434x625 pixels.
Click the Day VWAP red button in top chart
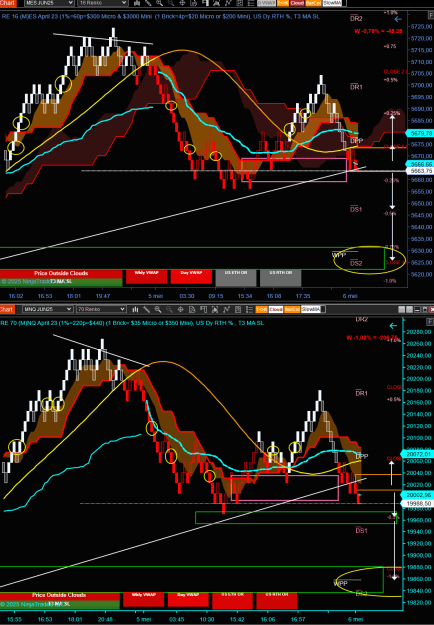191,277
